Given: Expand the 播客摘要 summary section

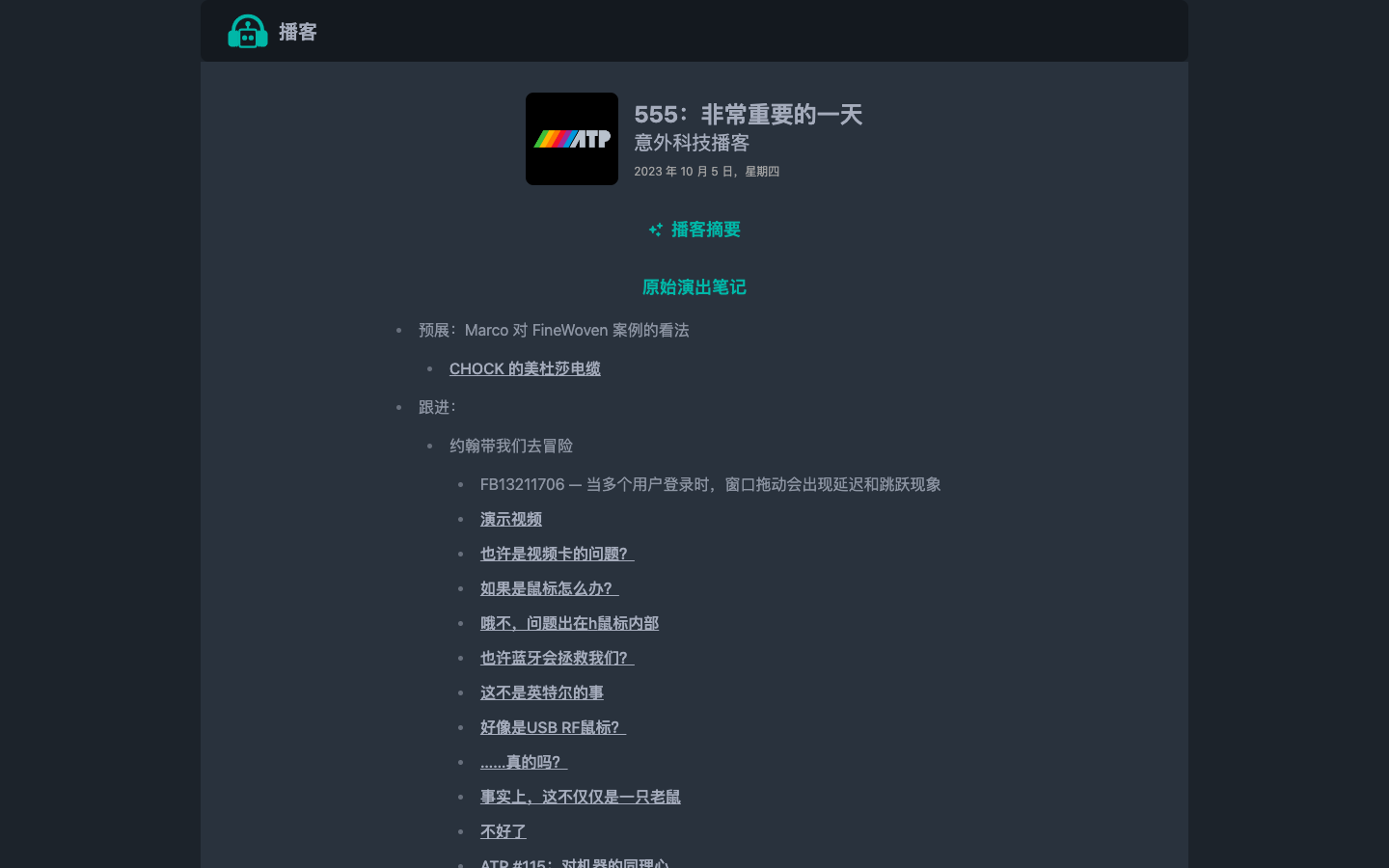Looking at the screenshot, I should [705, 230].
